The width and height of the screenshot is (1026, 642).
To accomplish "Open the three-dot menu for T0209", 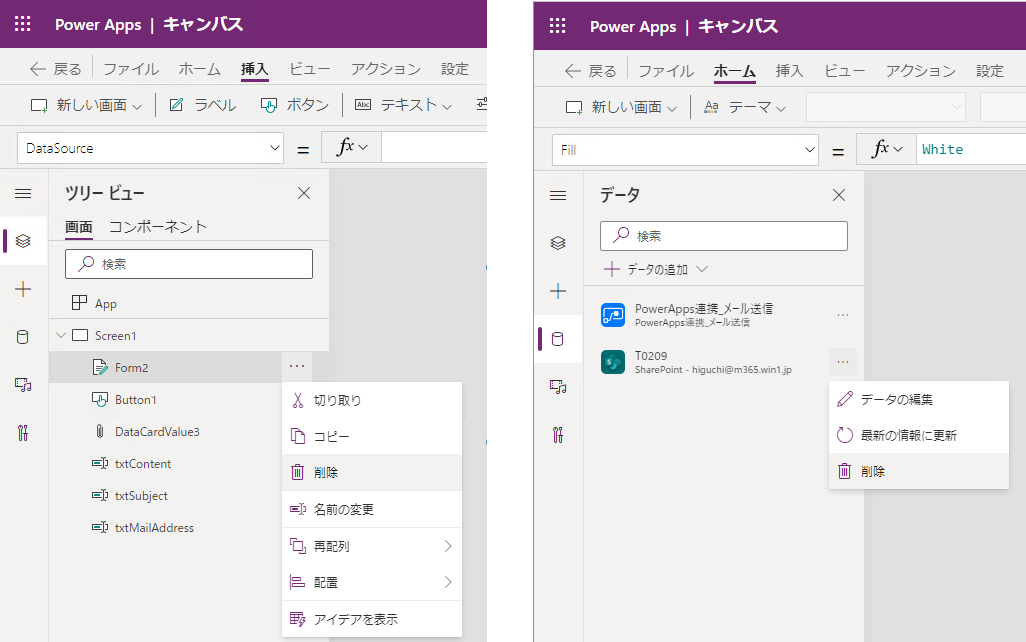I will (x=843, y=362).
